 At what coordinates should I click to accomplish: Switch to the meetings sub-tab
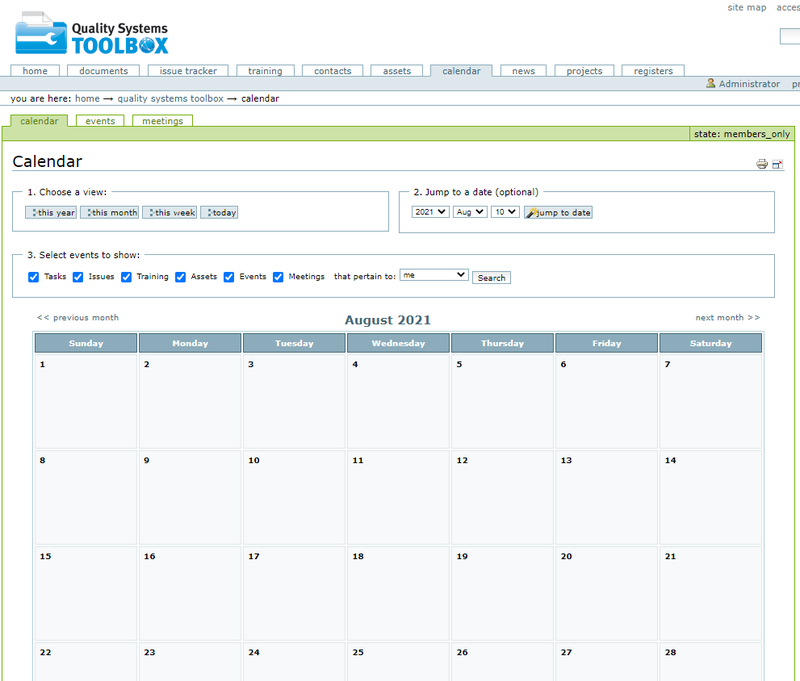tap(162, 121)
